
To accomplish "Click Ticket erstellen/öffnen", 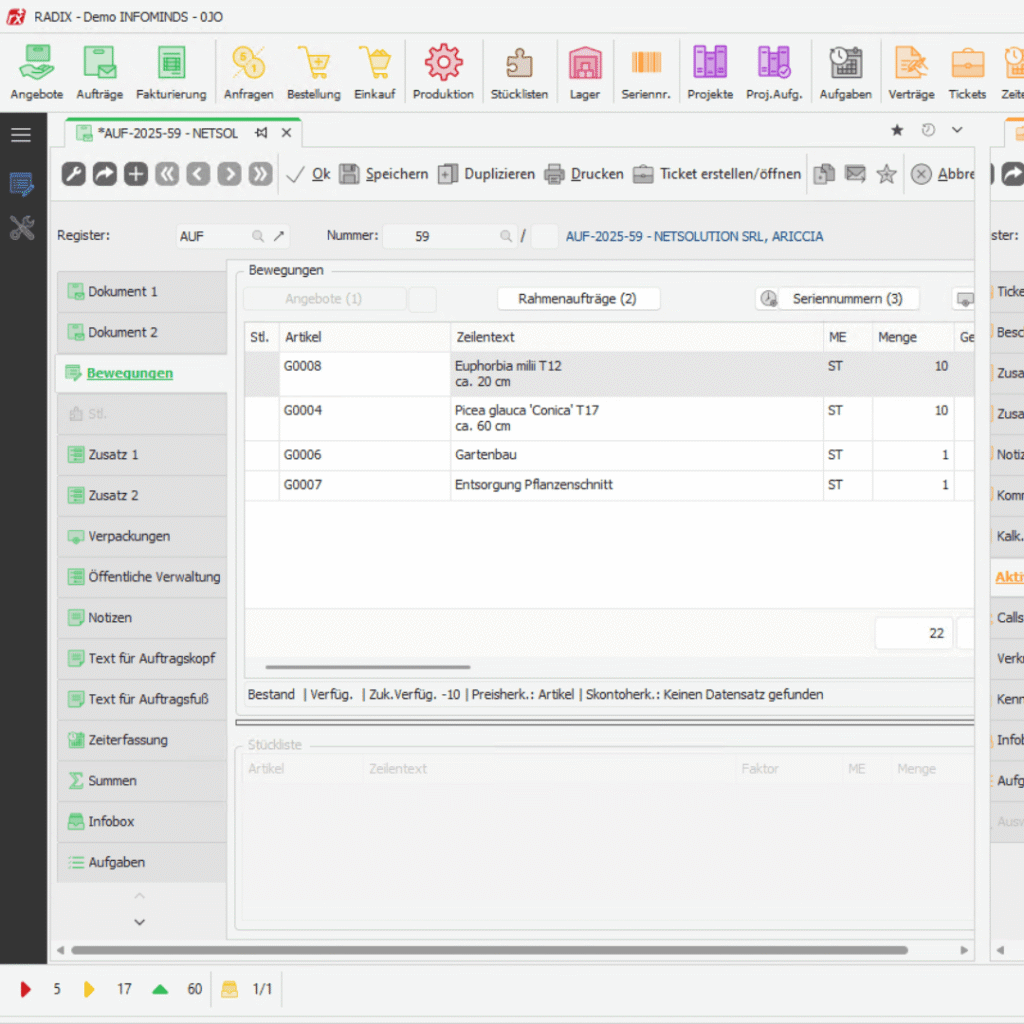I will pos(717,174).
